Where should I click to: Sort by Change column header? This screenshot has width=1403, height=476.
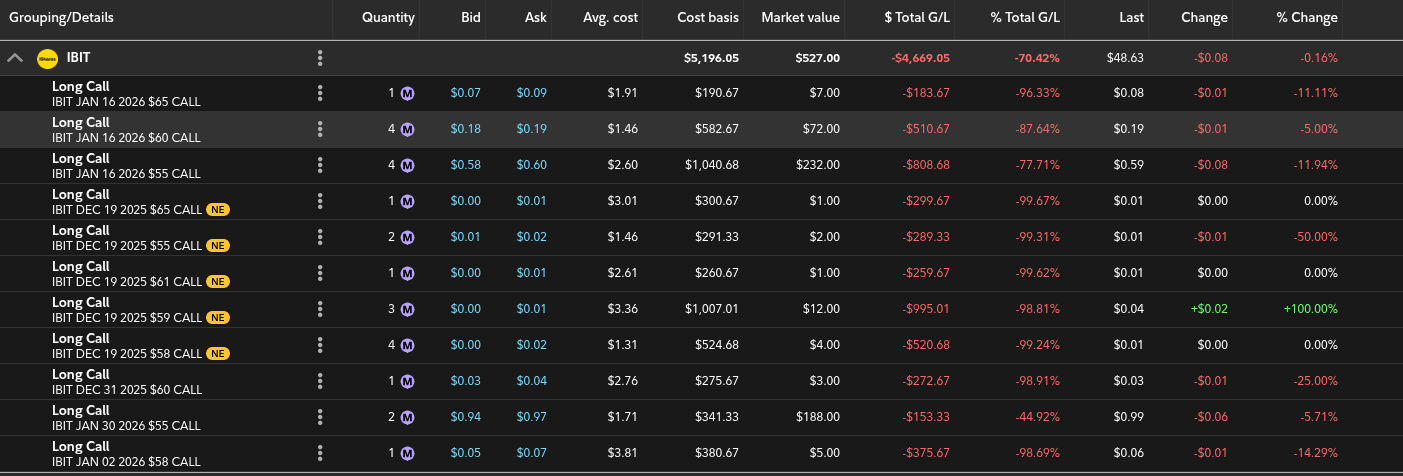[x=1204, y=18]
